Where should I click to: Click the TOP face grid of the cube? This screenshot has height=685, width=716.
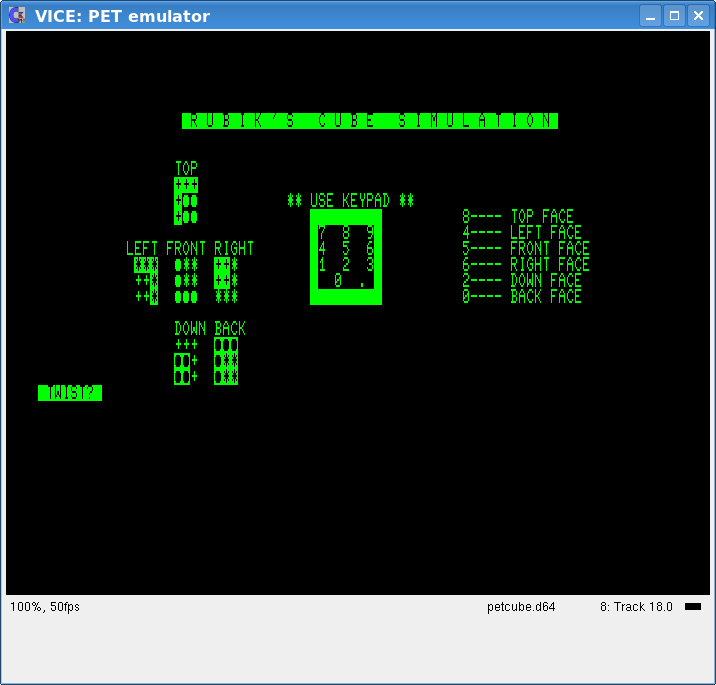point(186,201)
